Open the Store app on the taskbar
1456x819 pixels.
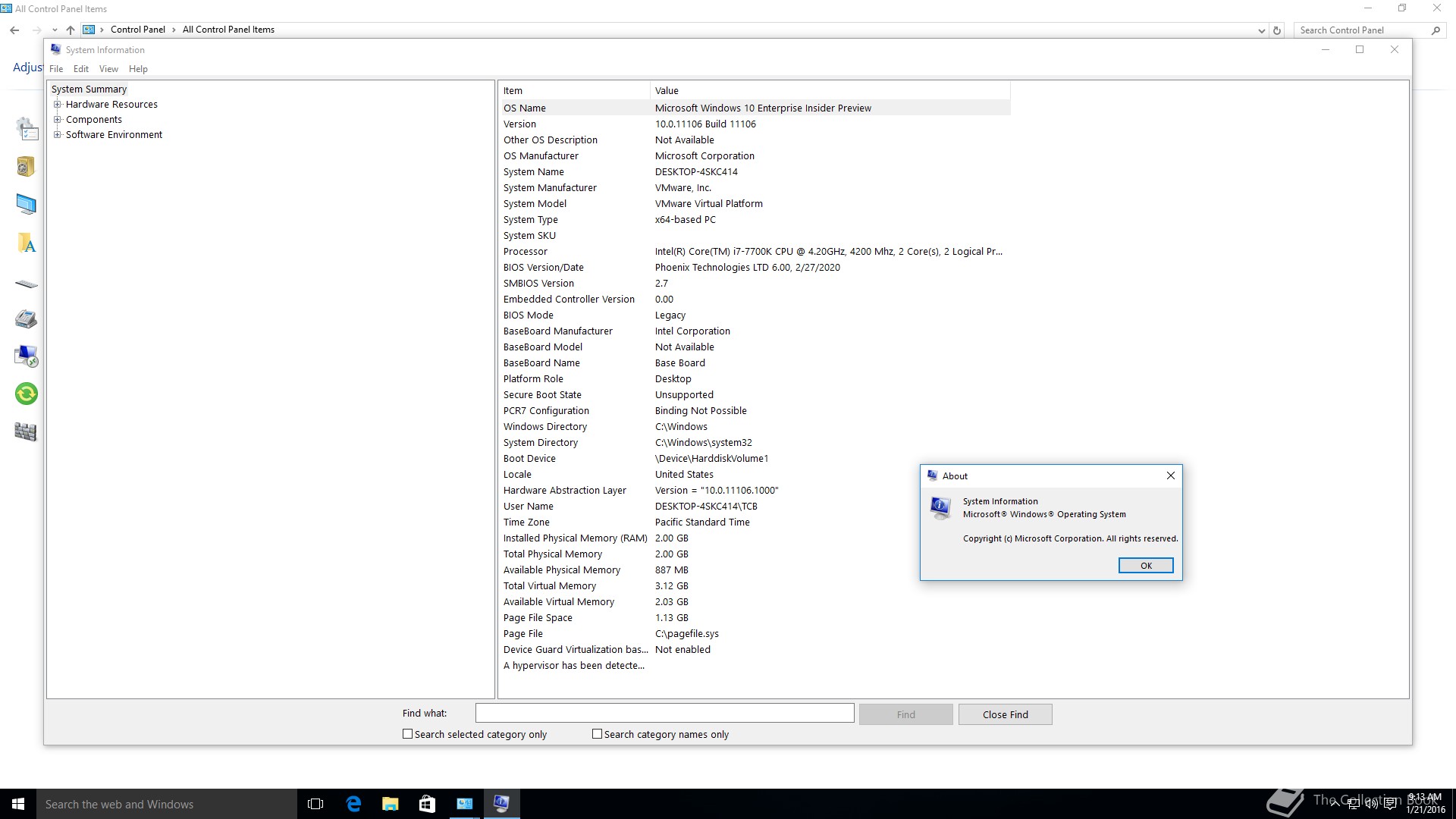coord(427,804)
